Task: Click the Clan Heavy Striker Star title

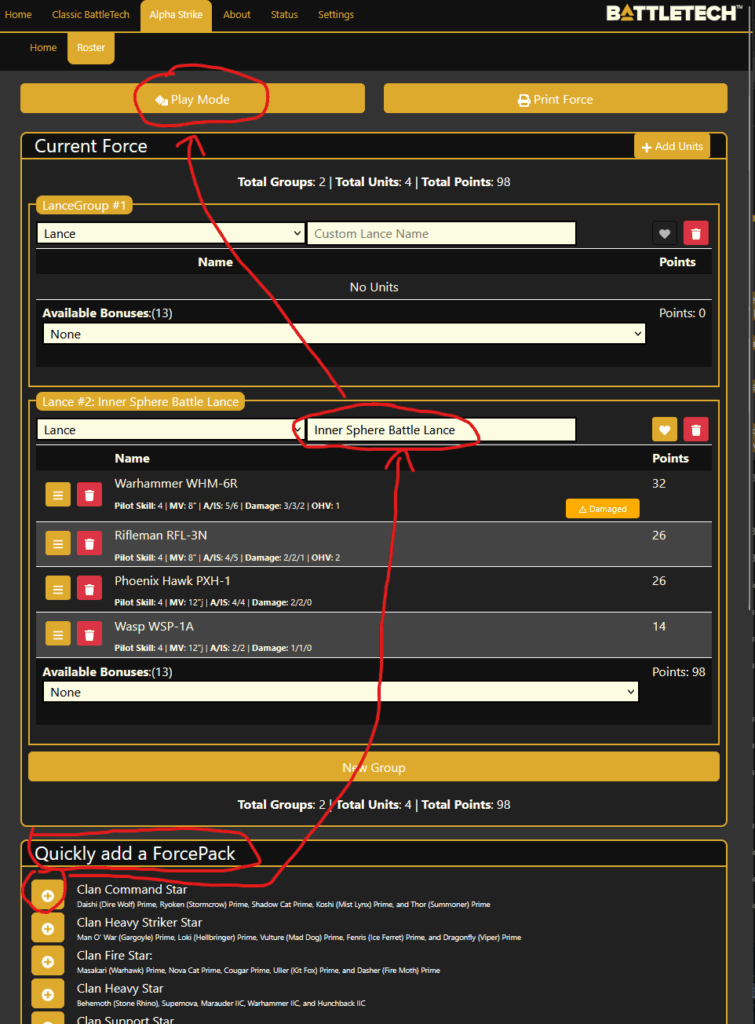Action: pyautogui.click(x=139, y=922)
